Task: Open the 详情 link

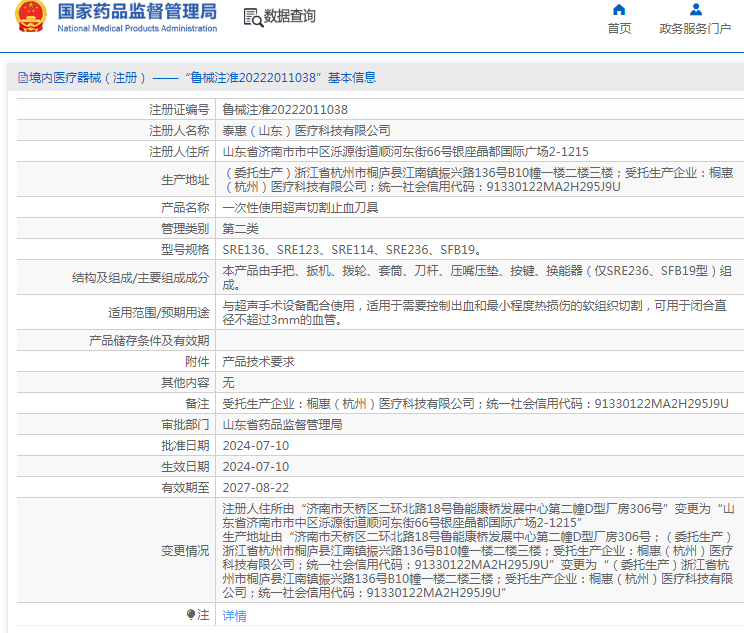Action: 234,615
